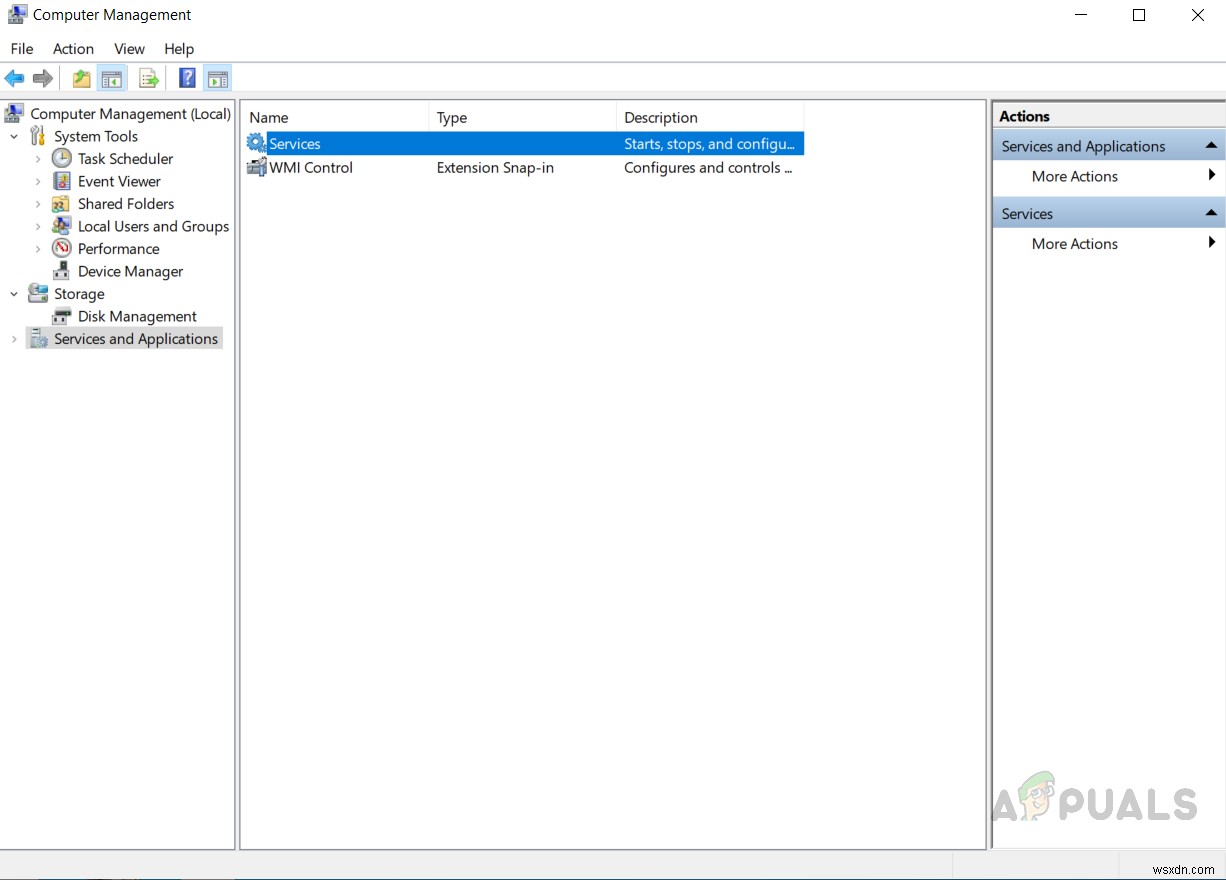Click the Event Viewer icon
This screenshot has width=1226, height=880.
pyautogui.click(x=62, y=181)
